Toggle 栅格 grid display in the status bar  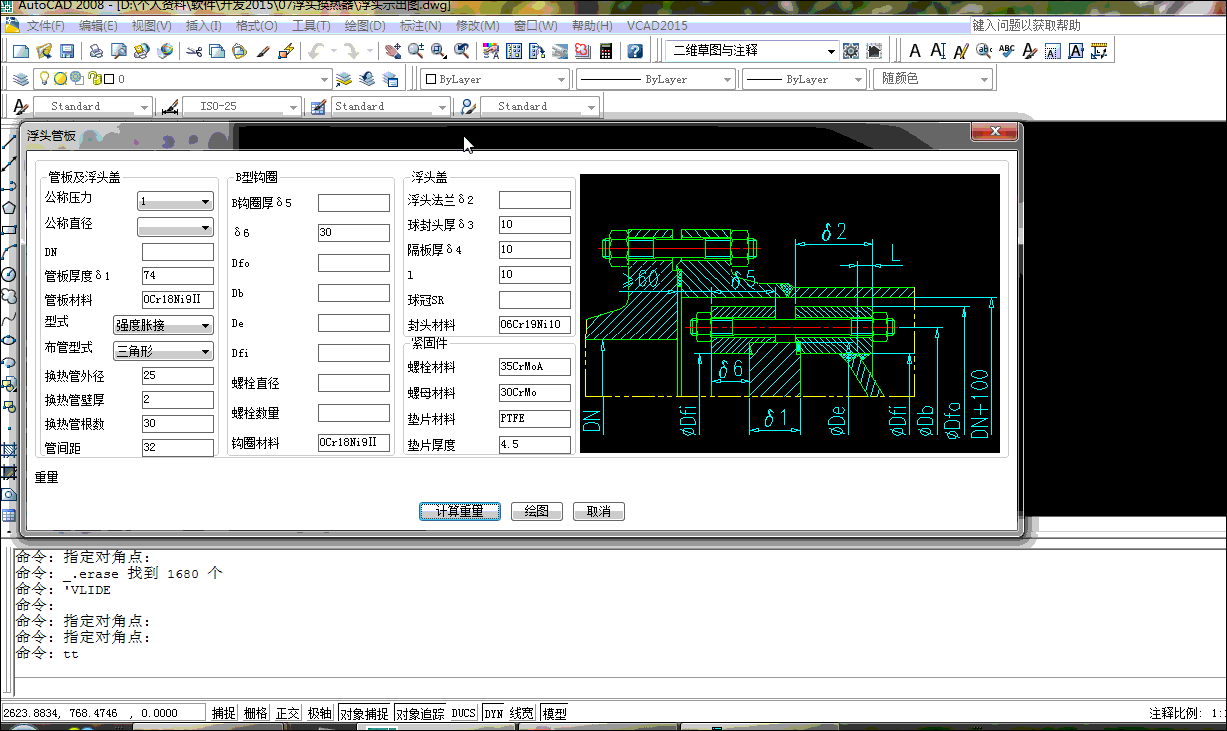click(x=255, y=713)
